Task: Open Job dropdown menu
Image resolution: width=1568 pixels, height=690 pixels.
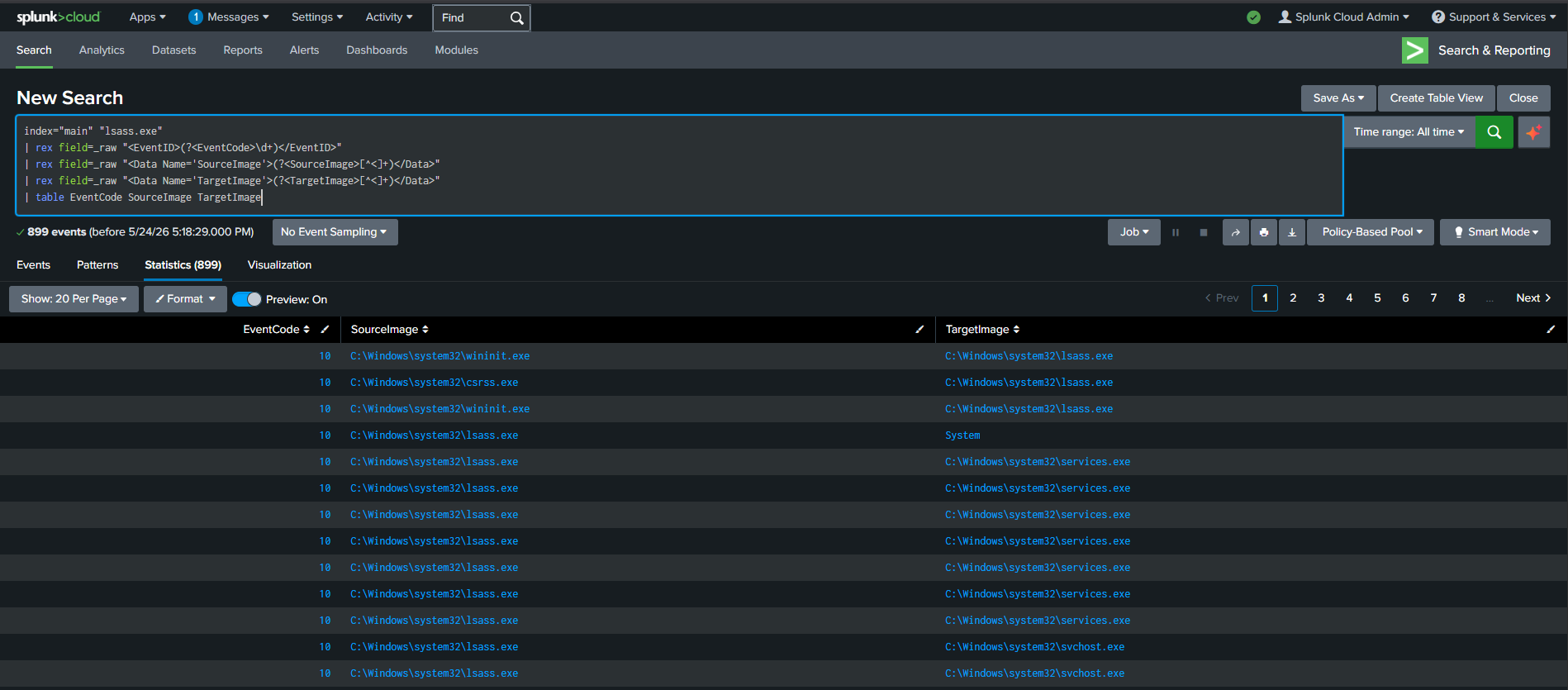Action: 1134,232
